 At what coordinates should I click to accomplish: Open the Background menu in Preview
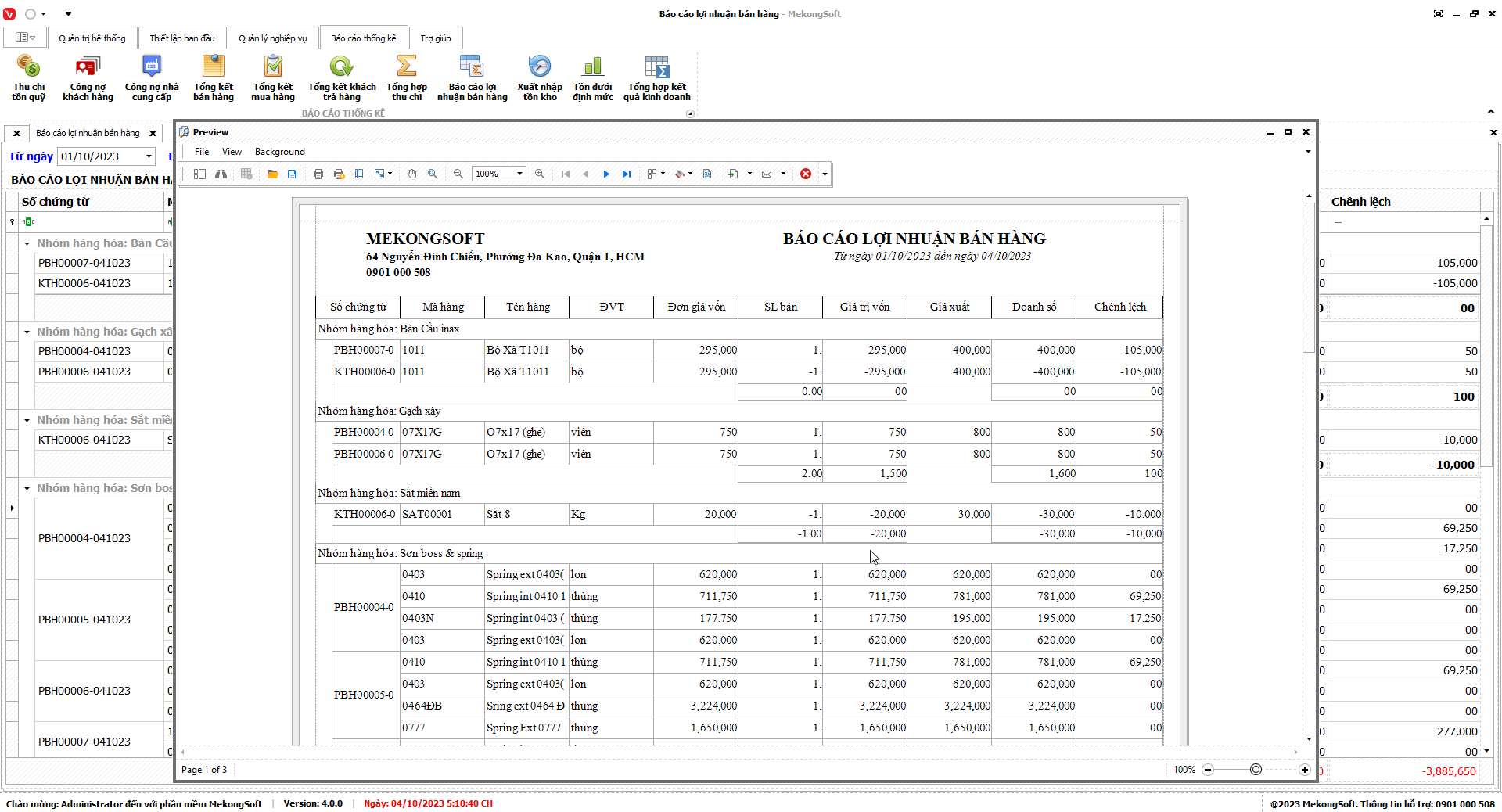tap(279, 152)
